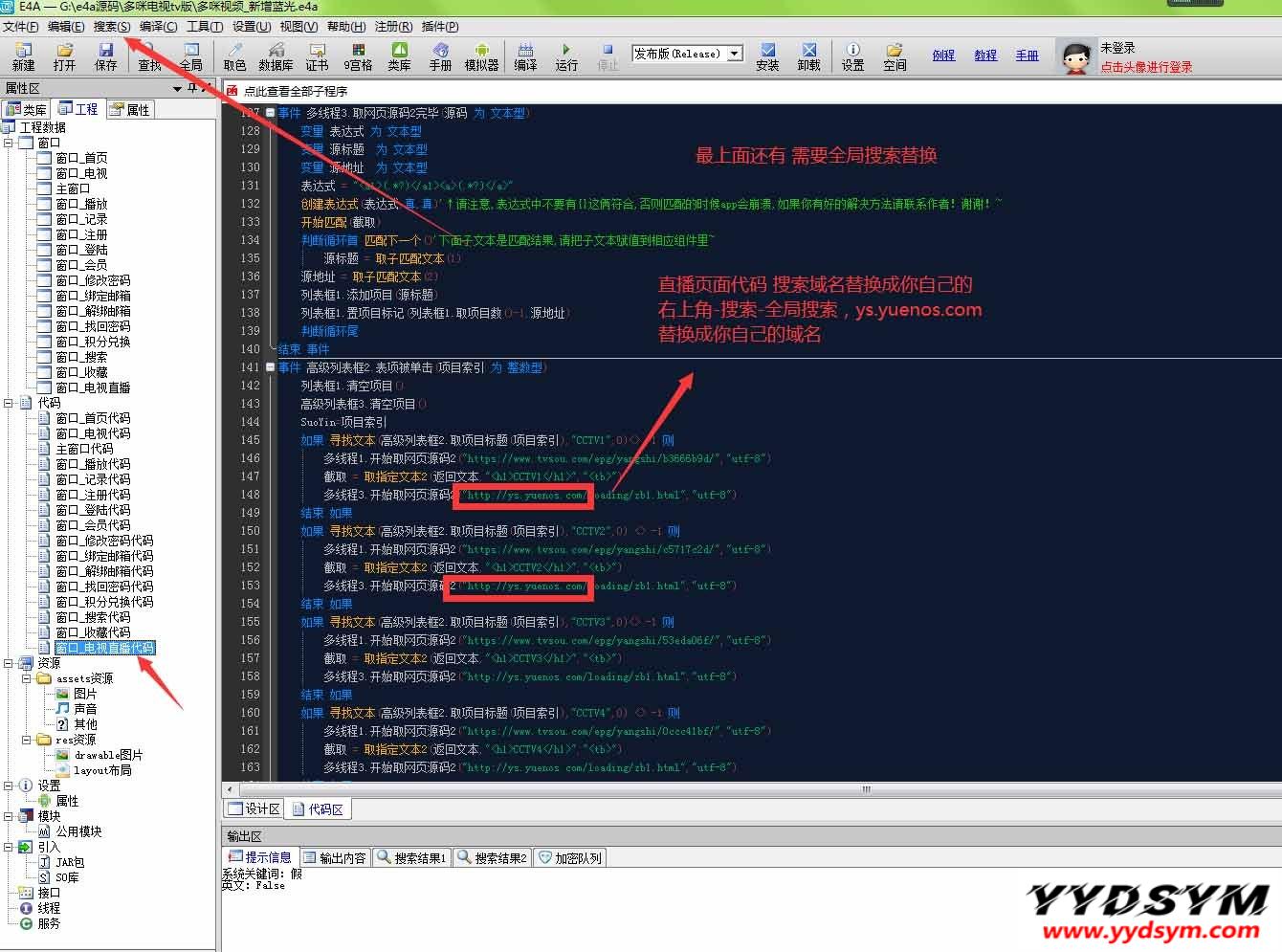Click the 取色 color picker tool

234,56
